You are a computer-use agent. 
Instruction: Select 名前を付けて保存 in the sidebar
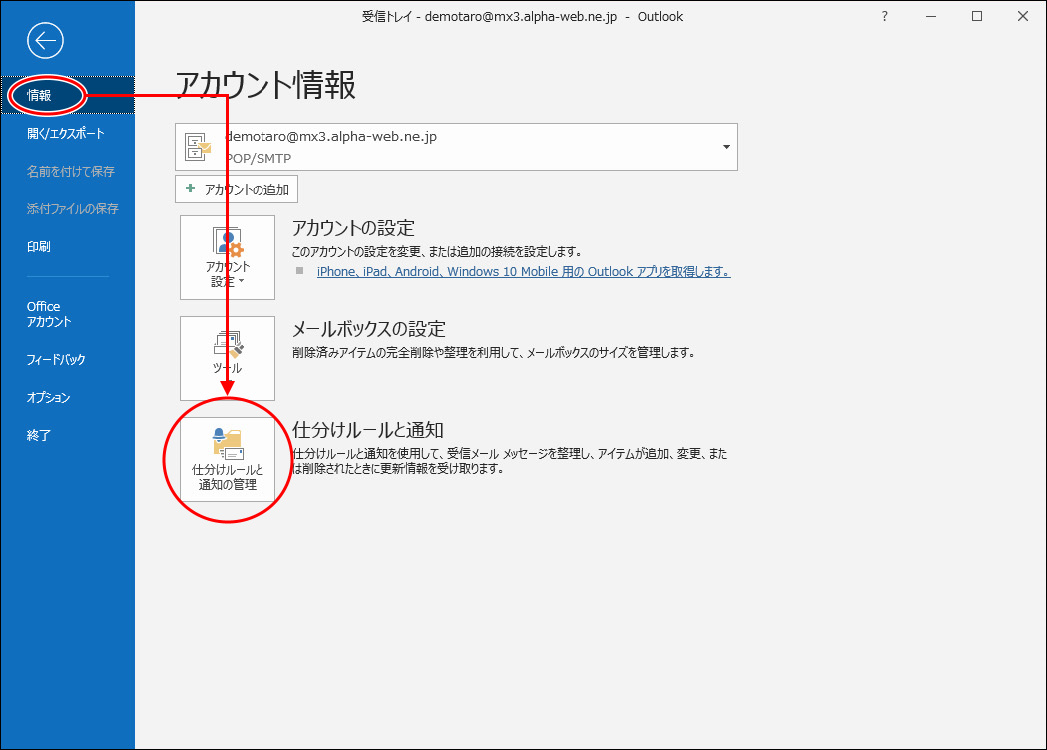pyautogui.click(x=71, y=172)
